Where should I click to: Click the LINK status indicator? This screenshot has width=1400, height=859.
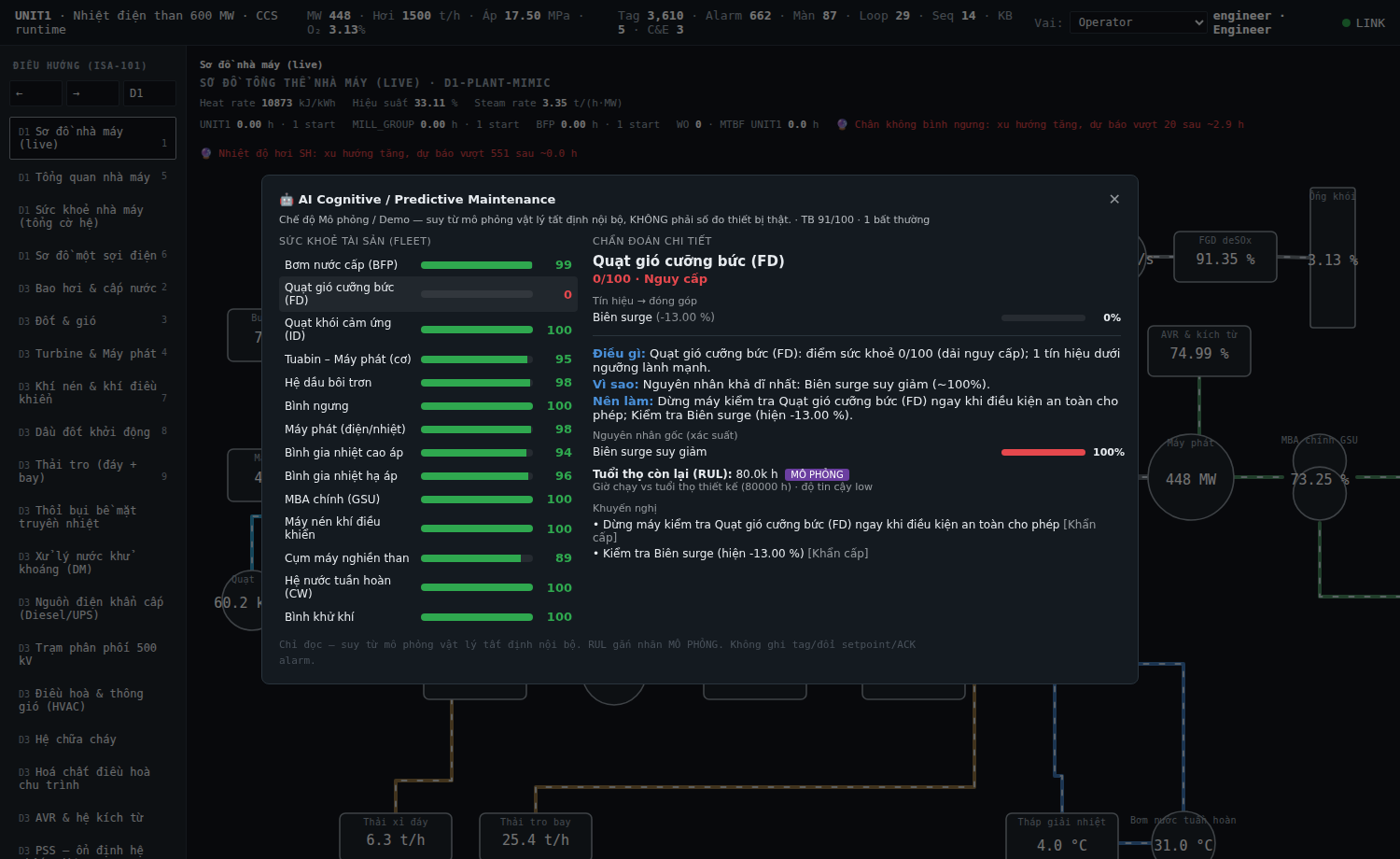click(x=1364, y=23)
